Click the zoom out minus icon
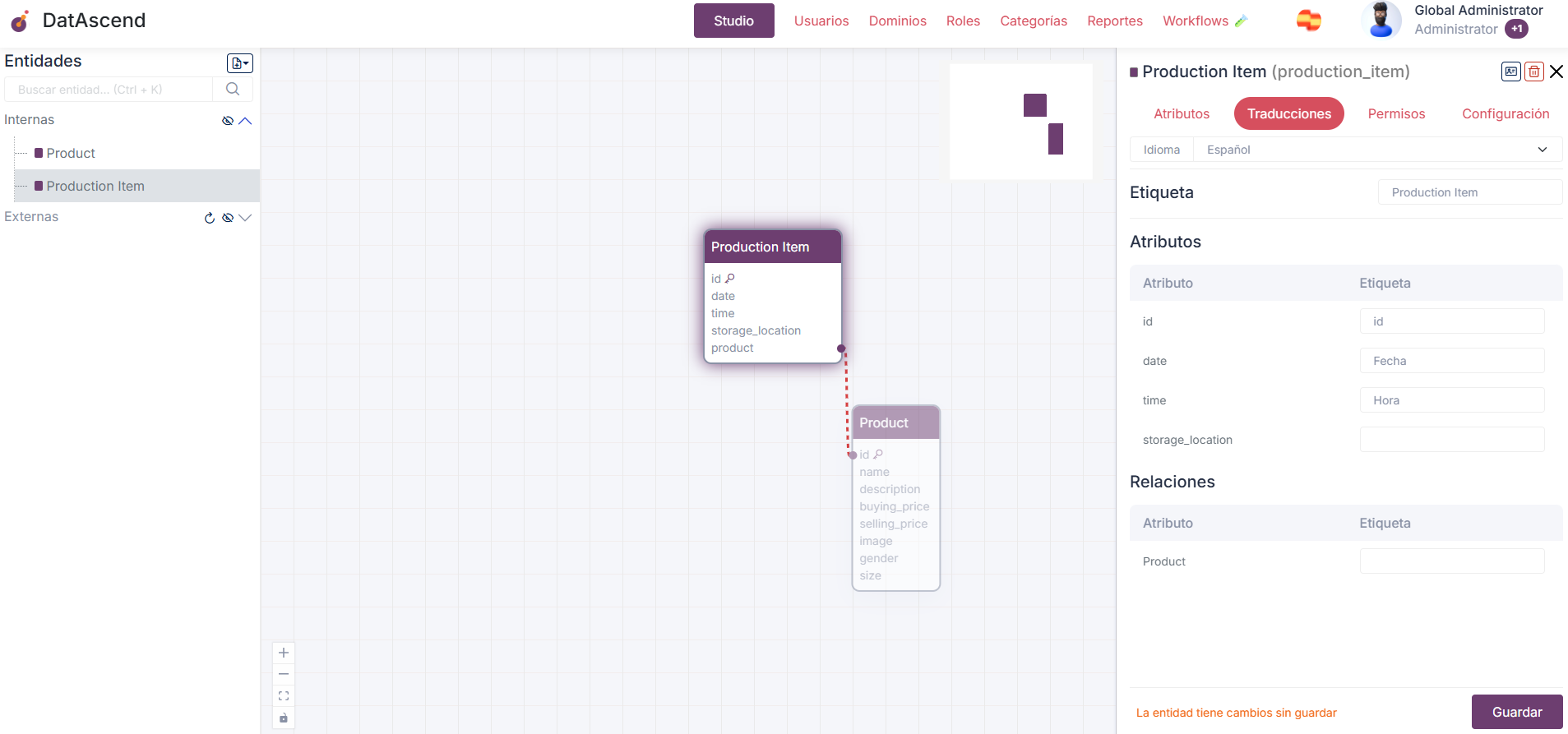 [284, 674]
